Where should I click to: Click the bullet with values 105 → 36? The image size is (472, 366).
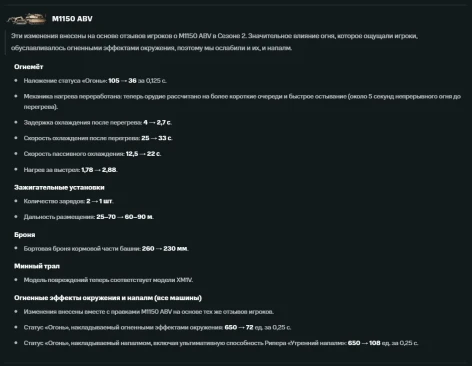95,81
